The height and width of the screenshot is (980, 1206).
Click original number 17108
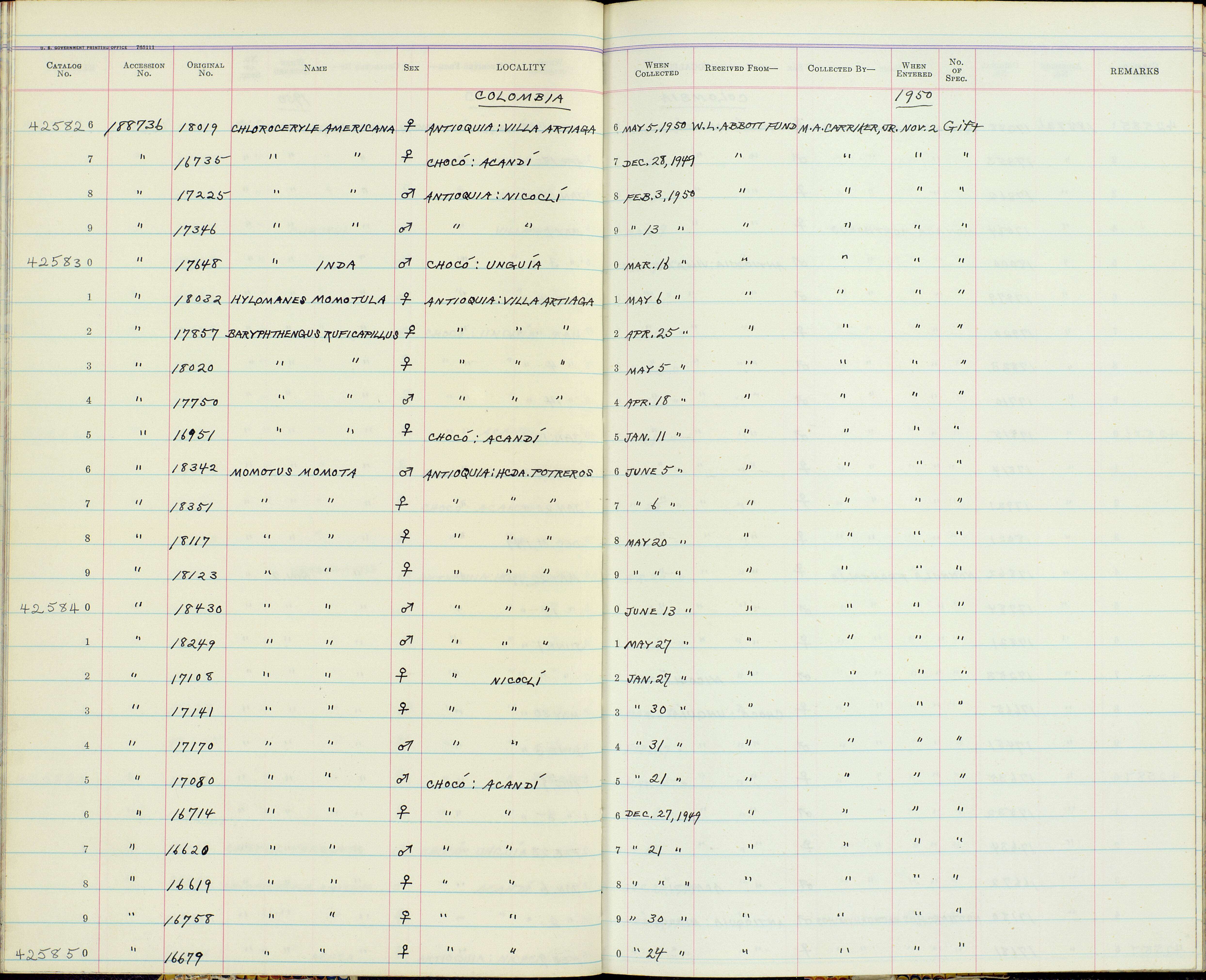[192, 677]
